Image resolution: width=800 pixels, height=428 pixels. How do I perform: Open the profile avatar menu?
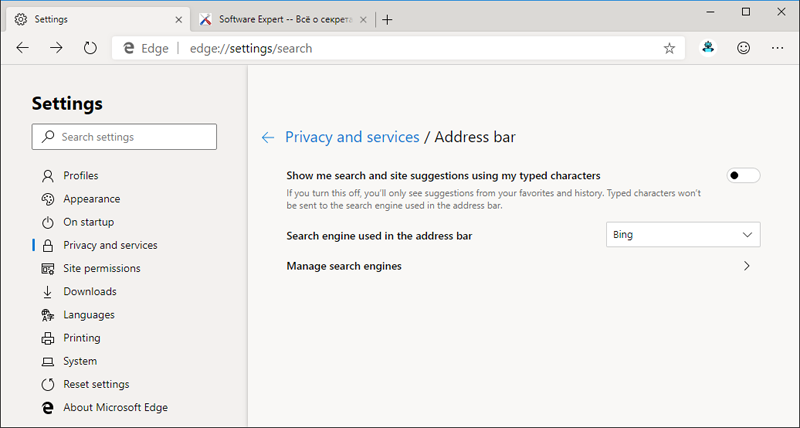coord(708,48)
